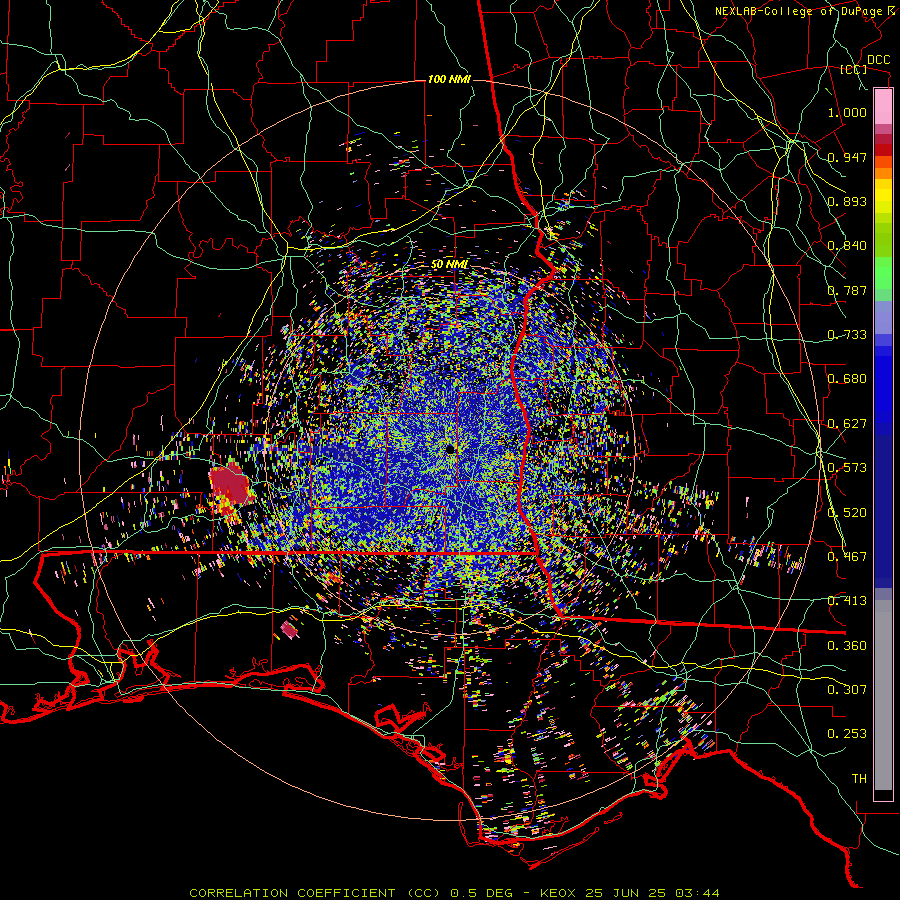Click the 0.627 scale value
This screenshot has height=900, width=900.
coord(847,424)
